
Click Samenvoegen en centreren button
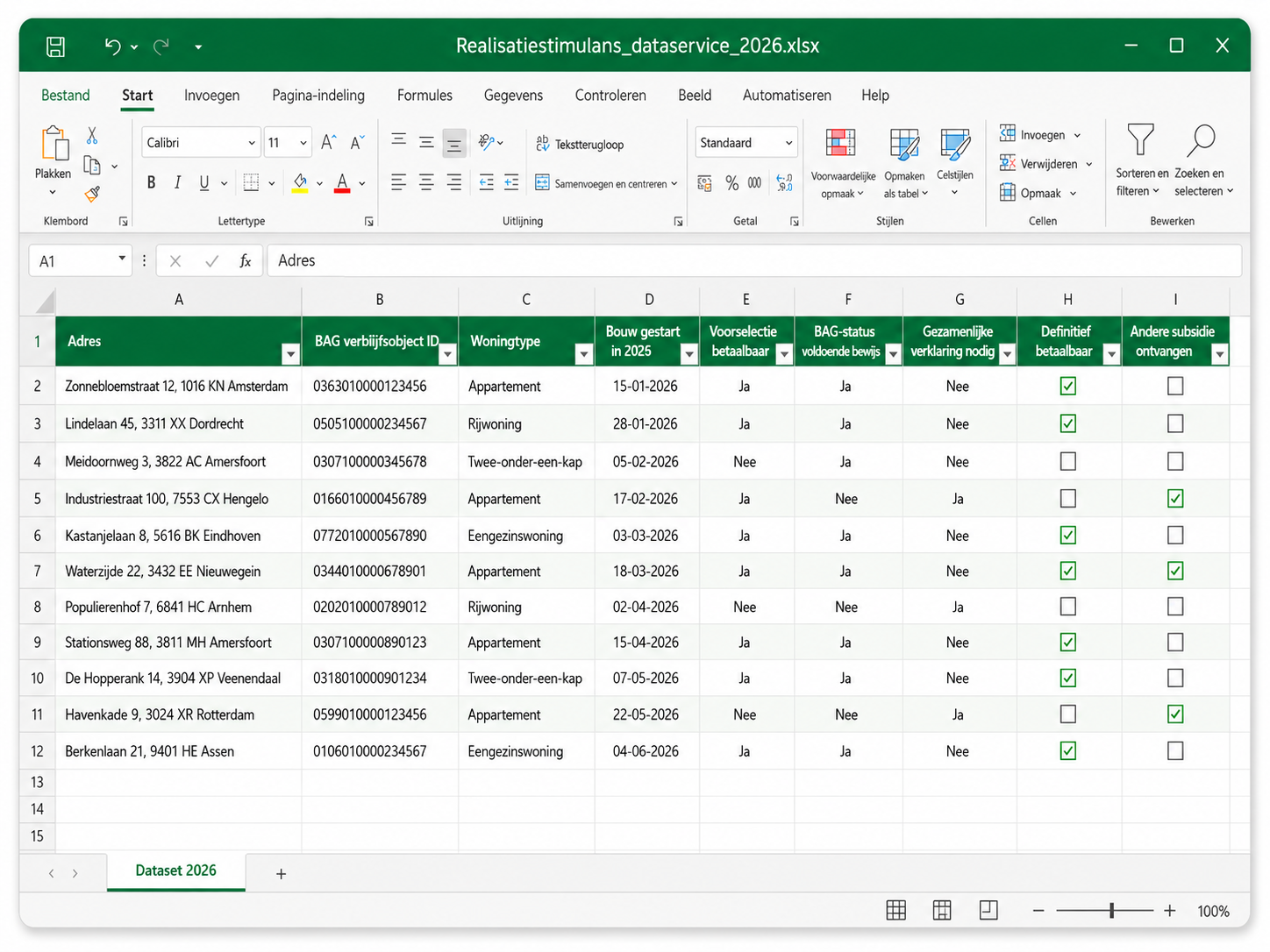click(606, 183)
